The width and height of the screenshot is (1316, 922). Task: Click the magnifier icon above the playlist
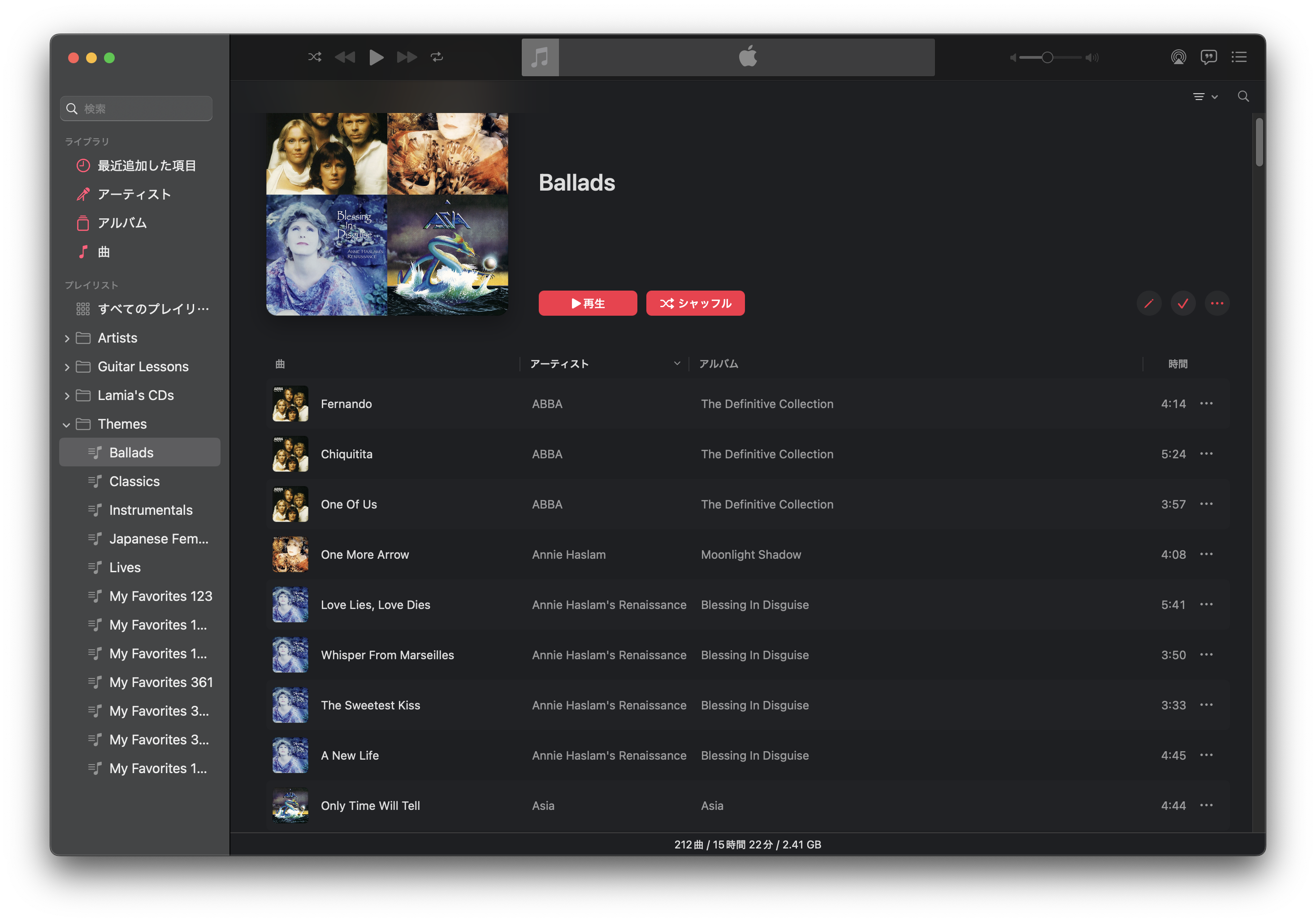(x=1242, y=96)
